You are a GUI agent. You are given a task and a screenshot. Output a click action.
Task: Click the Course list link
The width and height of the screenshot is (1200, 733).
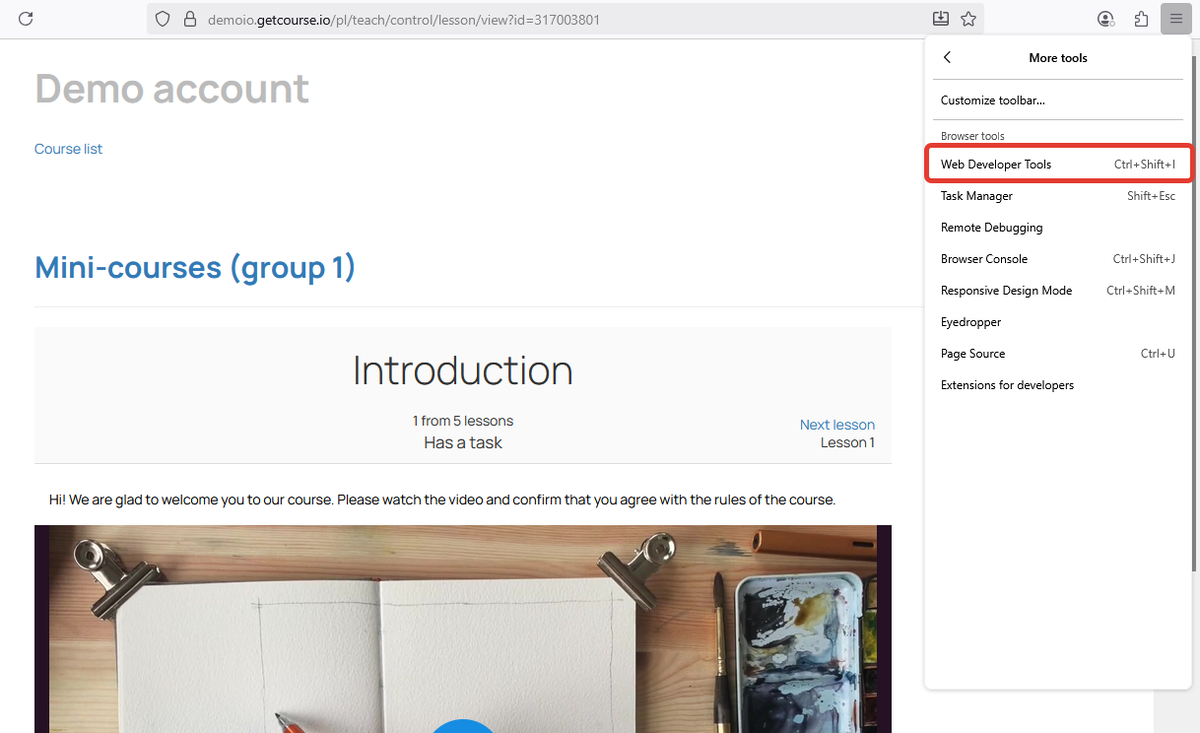click(68, 149)
